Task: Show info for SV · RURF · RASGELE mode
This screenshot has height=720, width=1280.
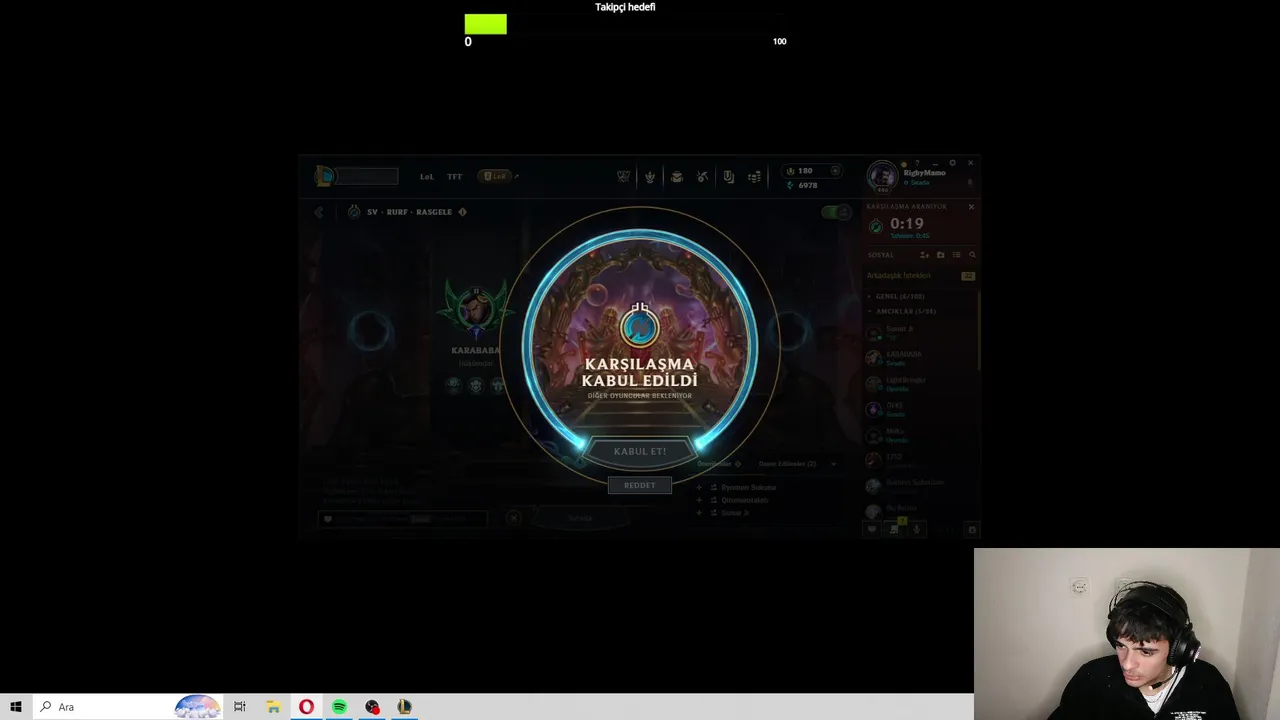Action: [462, 212]
